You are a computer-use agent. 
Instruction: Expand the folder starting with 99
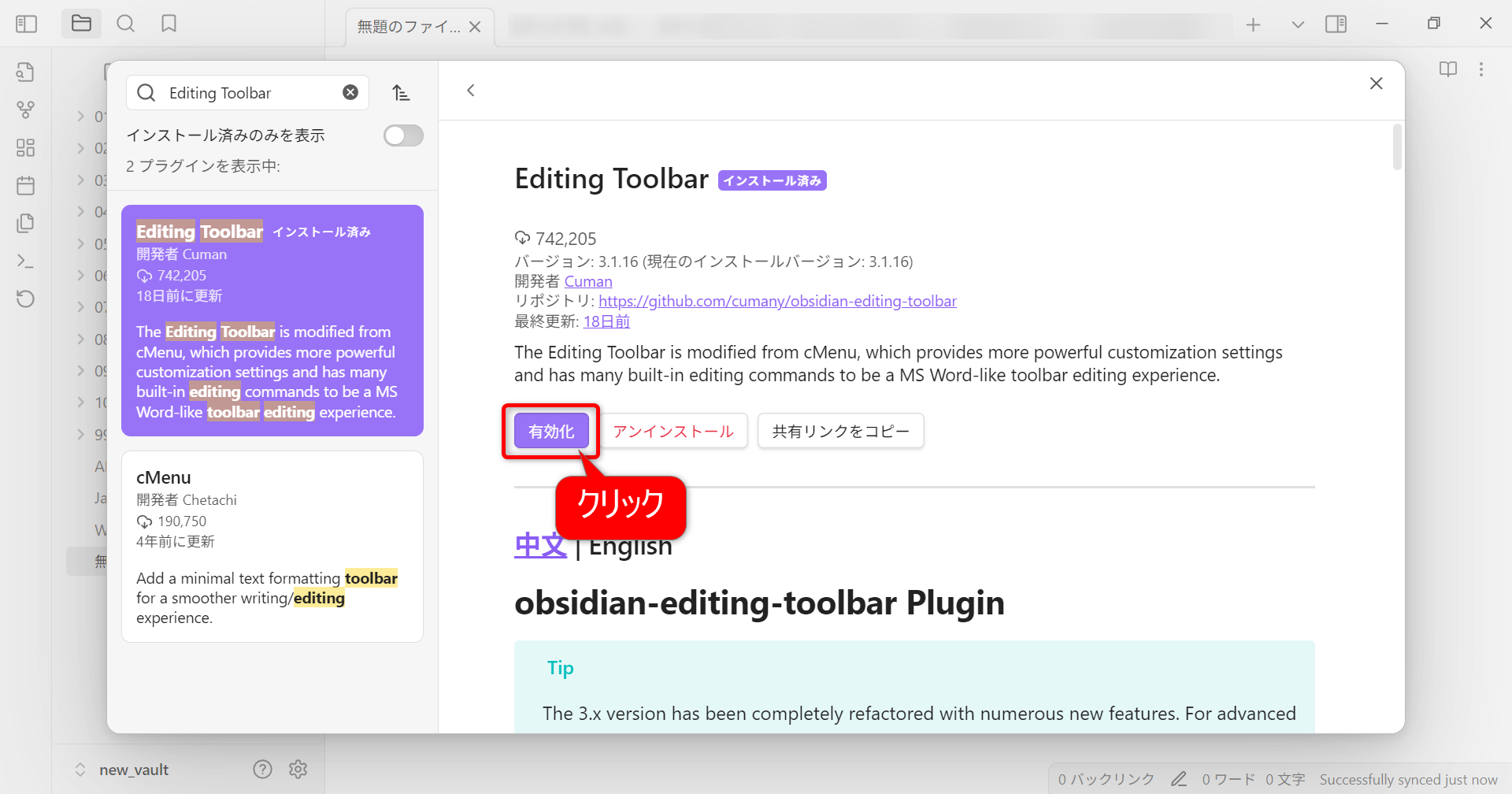80,434
